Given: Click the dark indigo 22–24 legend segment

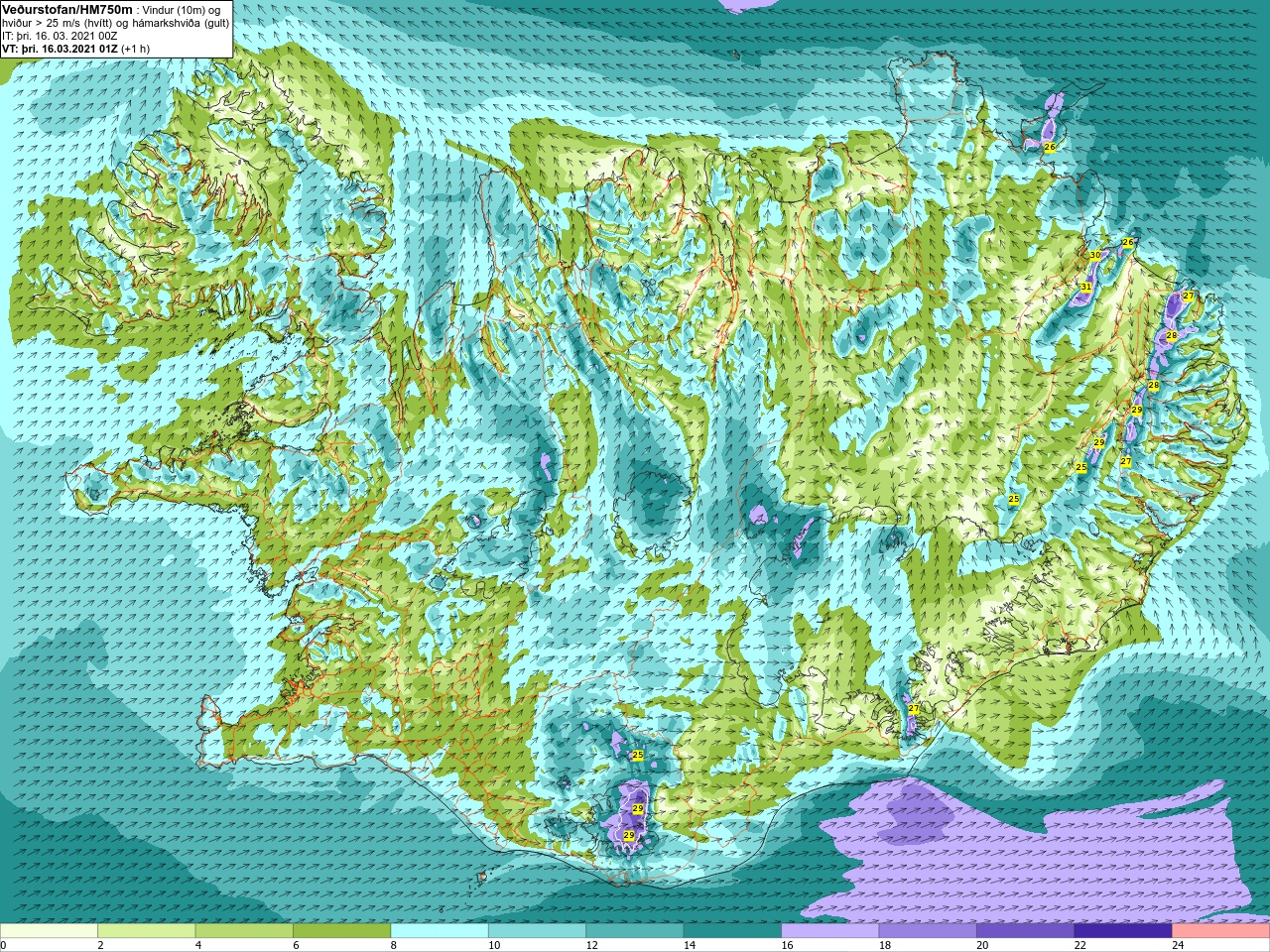Looking at the screenshot, I should (1123, 931).
